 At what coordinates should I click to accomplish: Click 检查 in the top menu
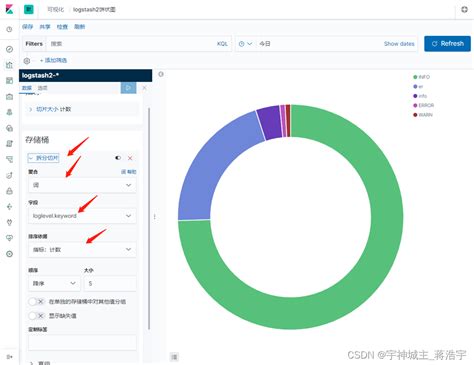pos(62,27)
